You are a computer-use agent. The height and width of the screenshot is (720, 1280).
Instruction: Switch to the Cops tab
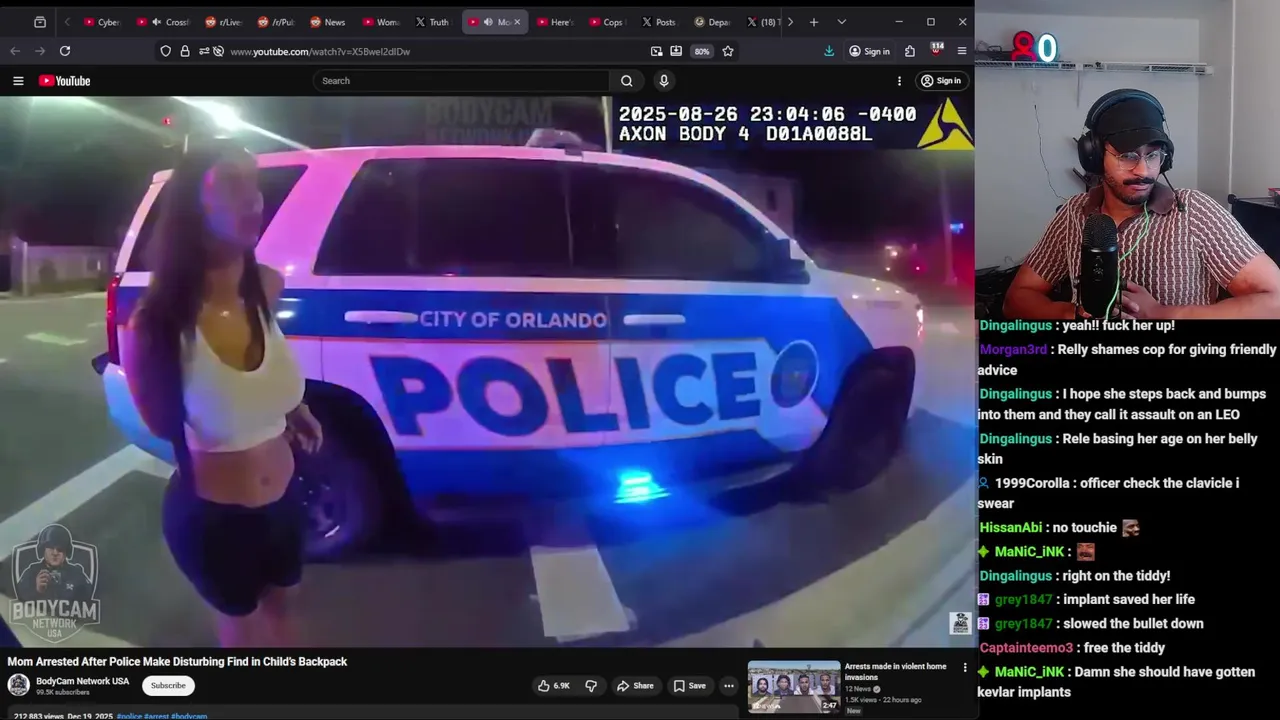(606, 22)
